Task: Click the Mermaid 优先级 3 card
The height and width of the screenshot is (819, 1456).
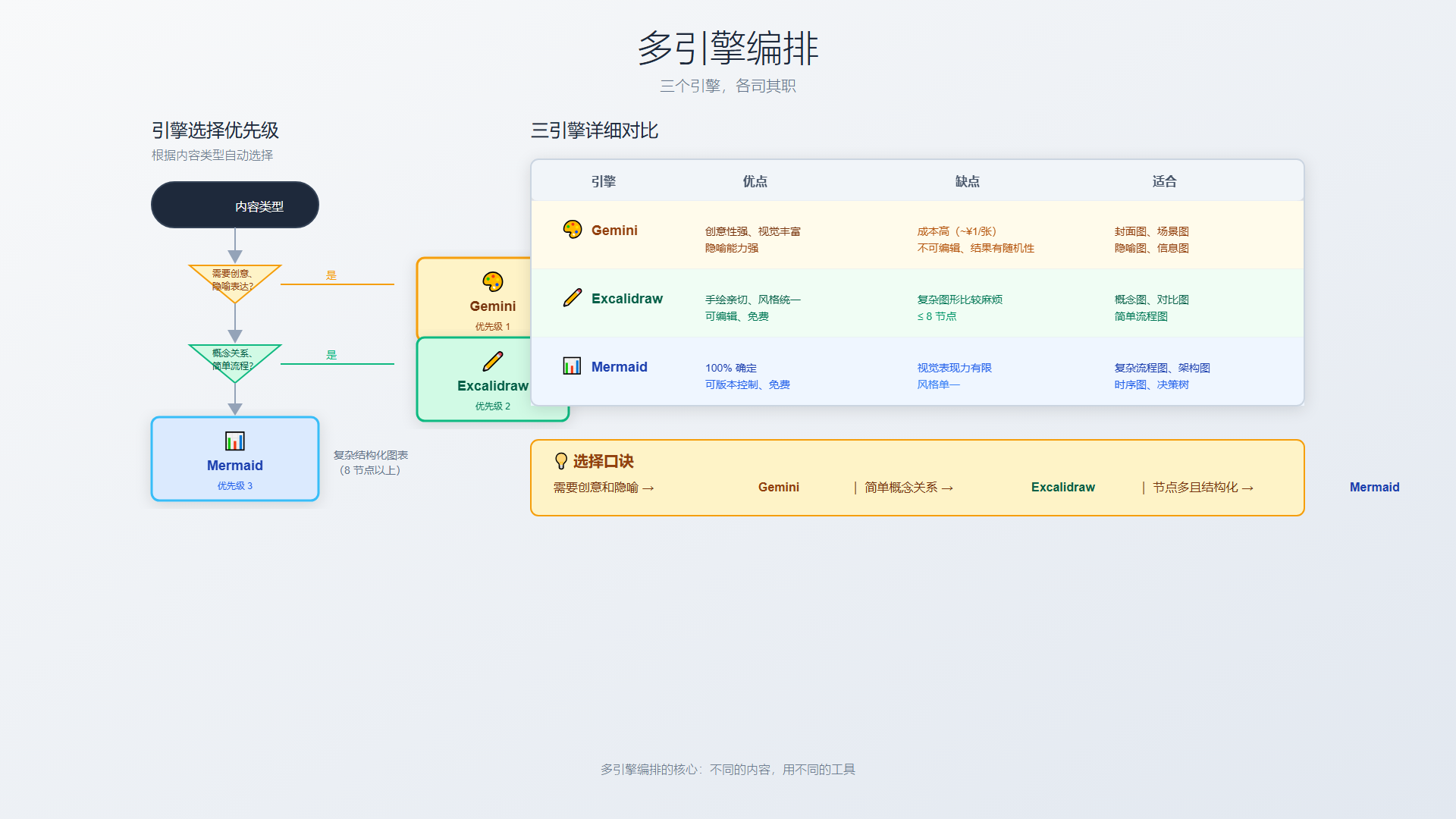Action: click(x=235, y=459)
